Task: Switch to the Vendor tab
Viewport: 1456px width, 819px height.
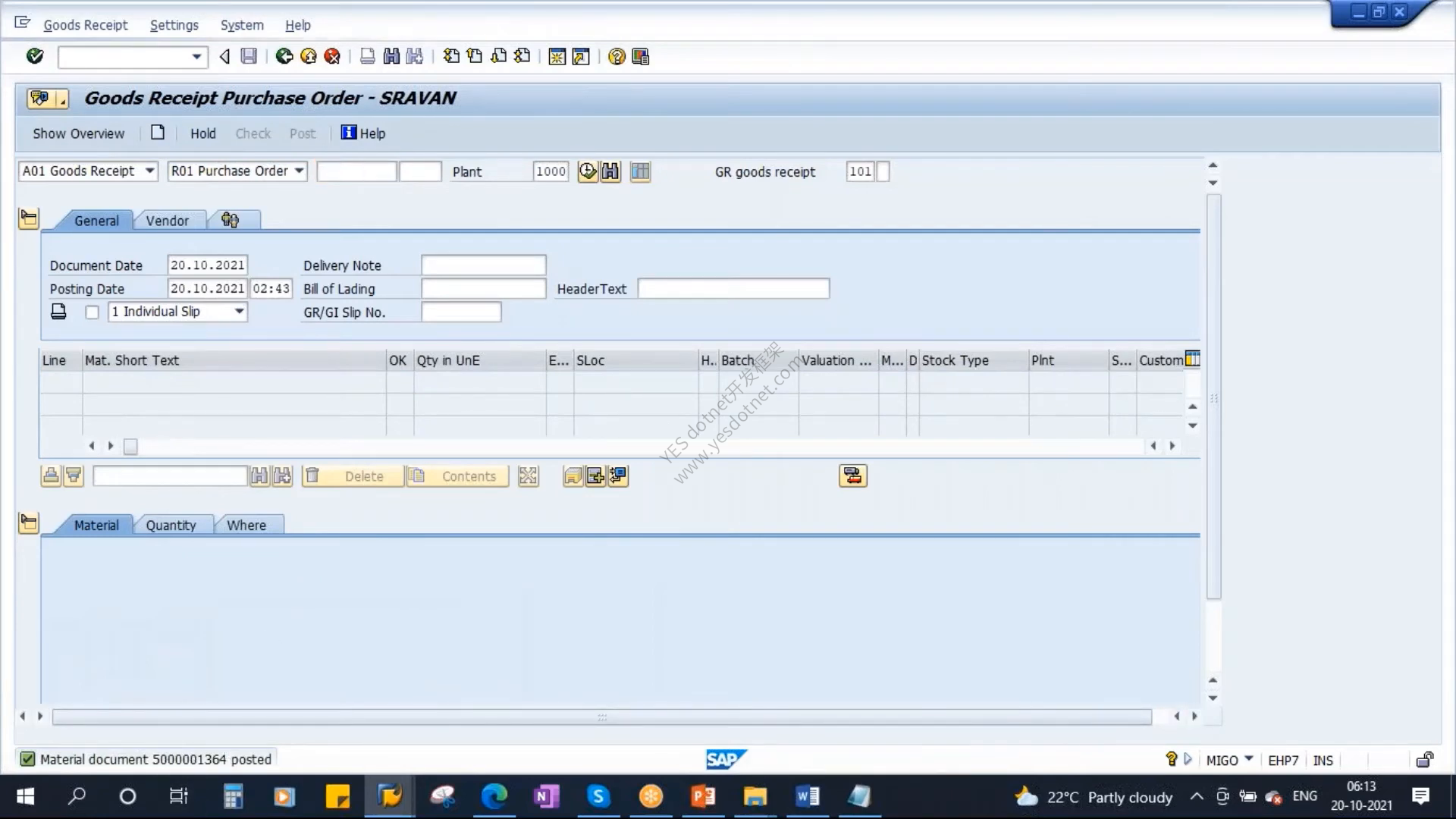Action: (x=168, y=221)
